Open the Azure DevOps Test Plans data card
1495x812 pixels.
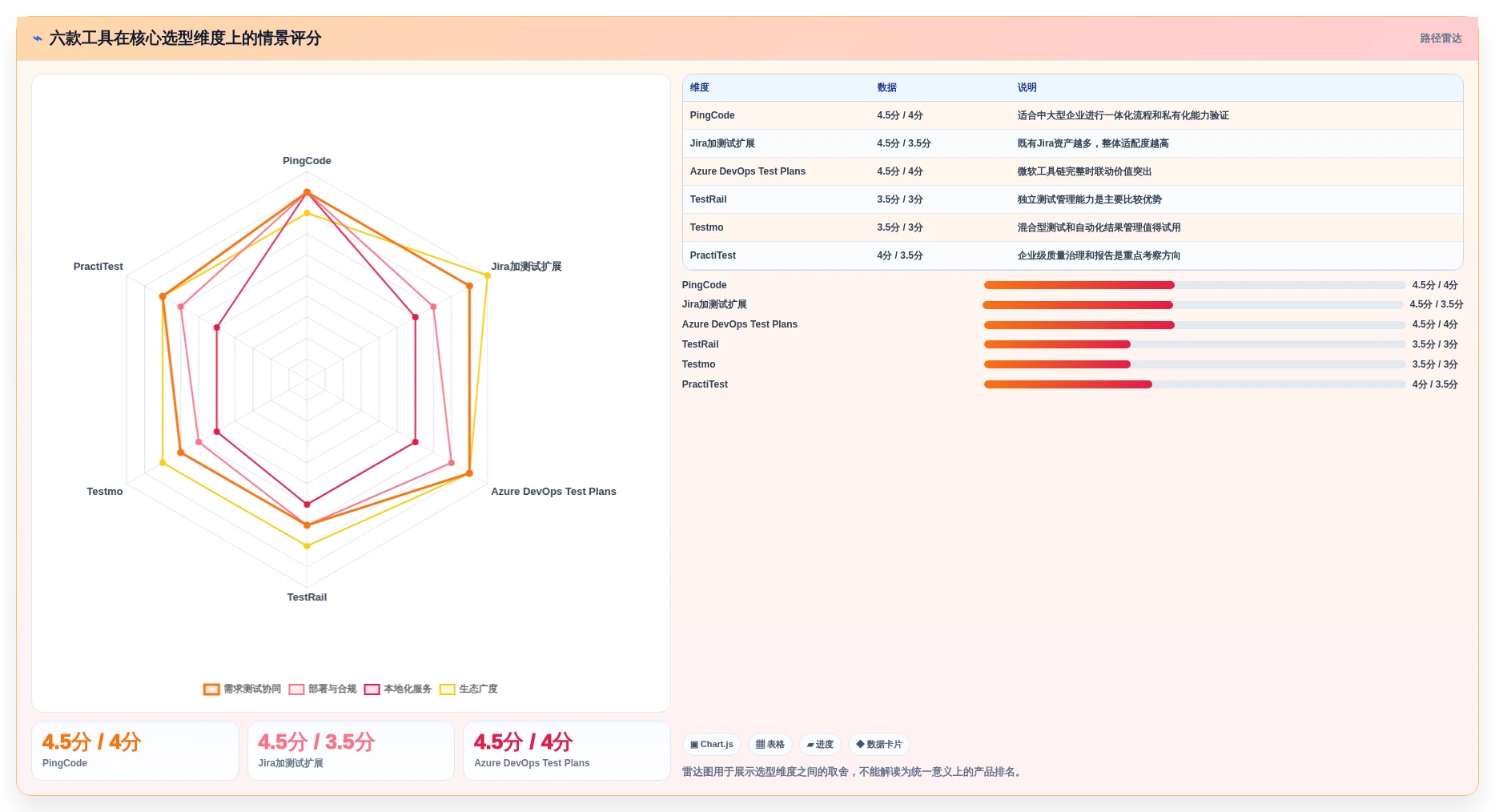567,751
